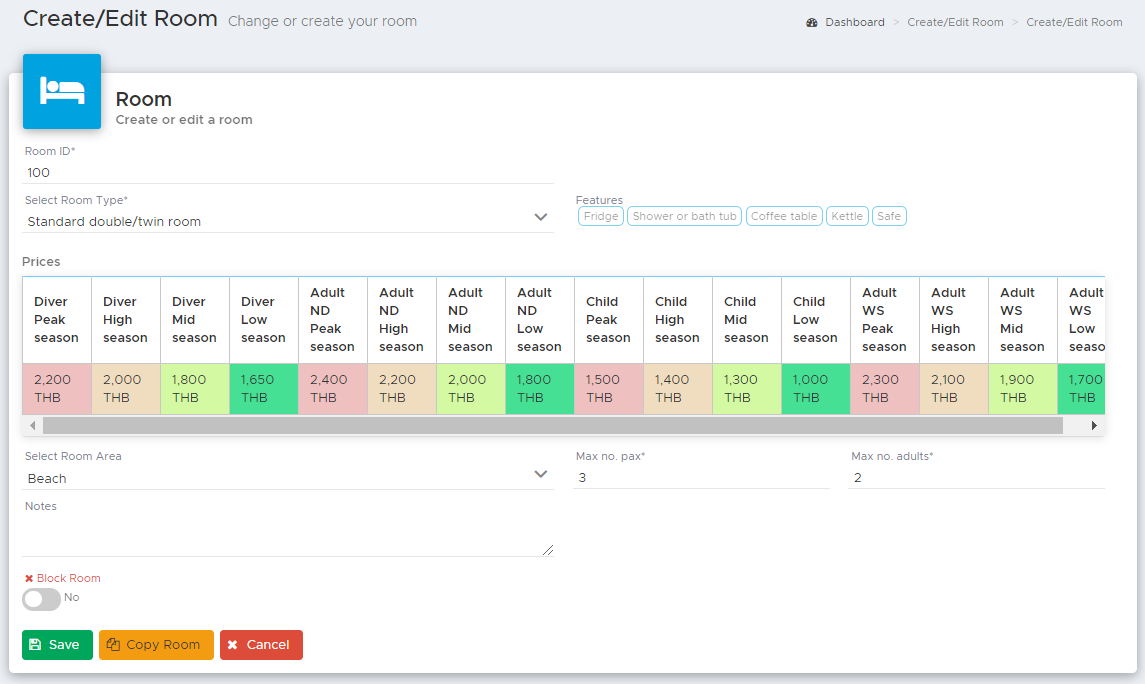Toggle the Fridge feature tag

(x=601, y=216)
